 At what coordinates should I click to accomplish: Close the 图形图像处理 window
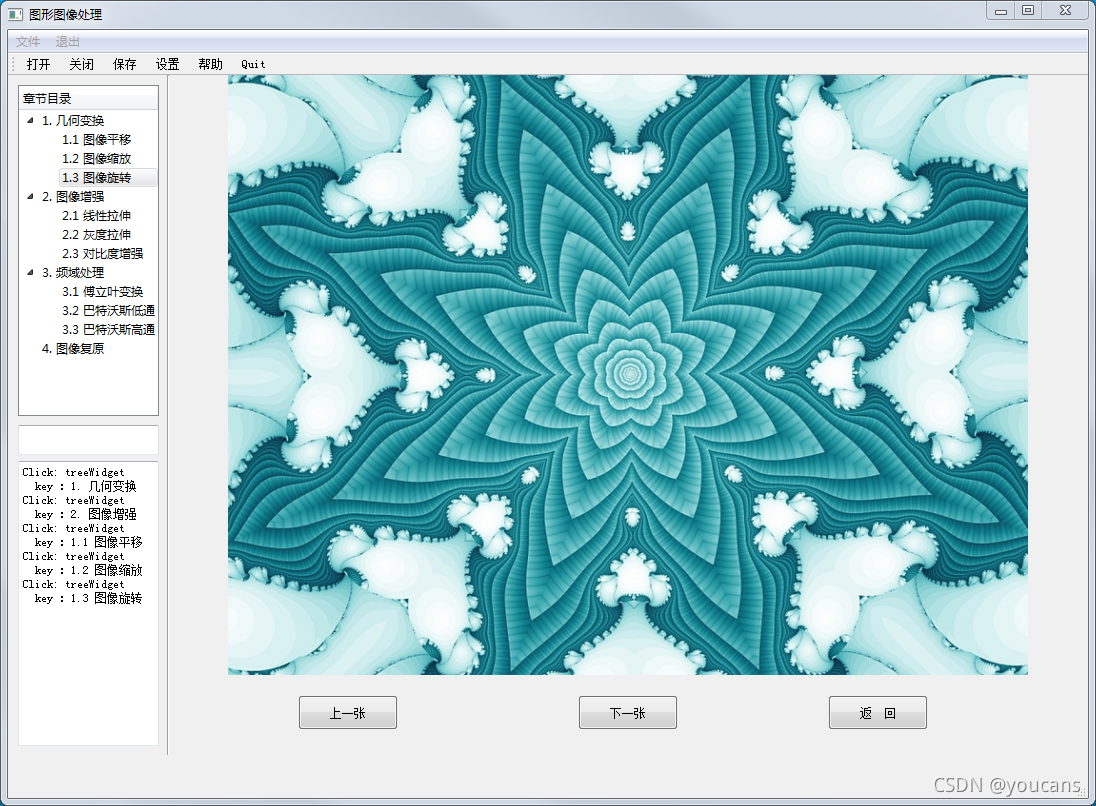[x=1065, y=10]
